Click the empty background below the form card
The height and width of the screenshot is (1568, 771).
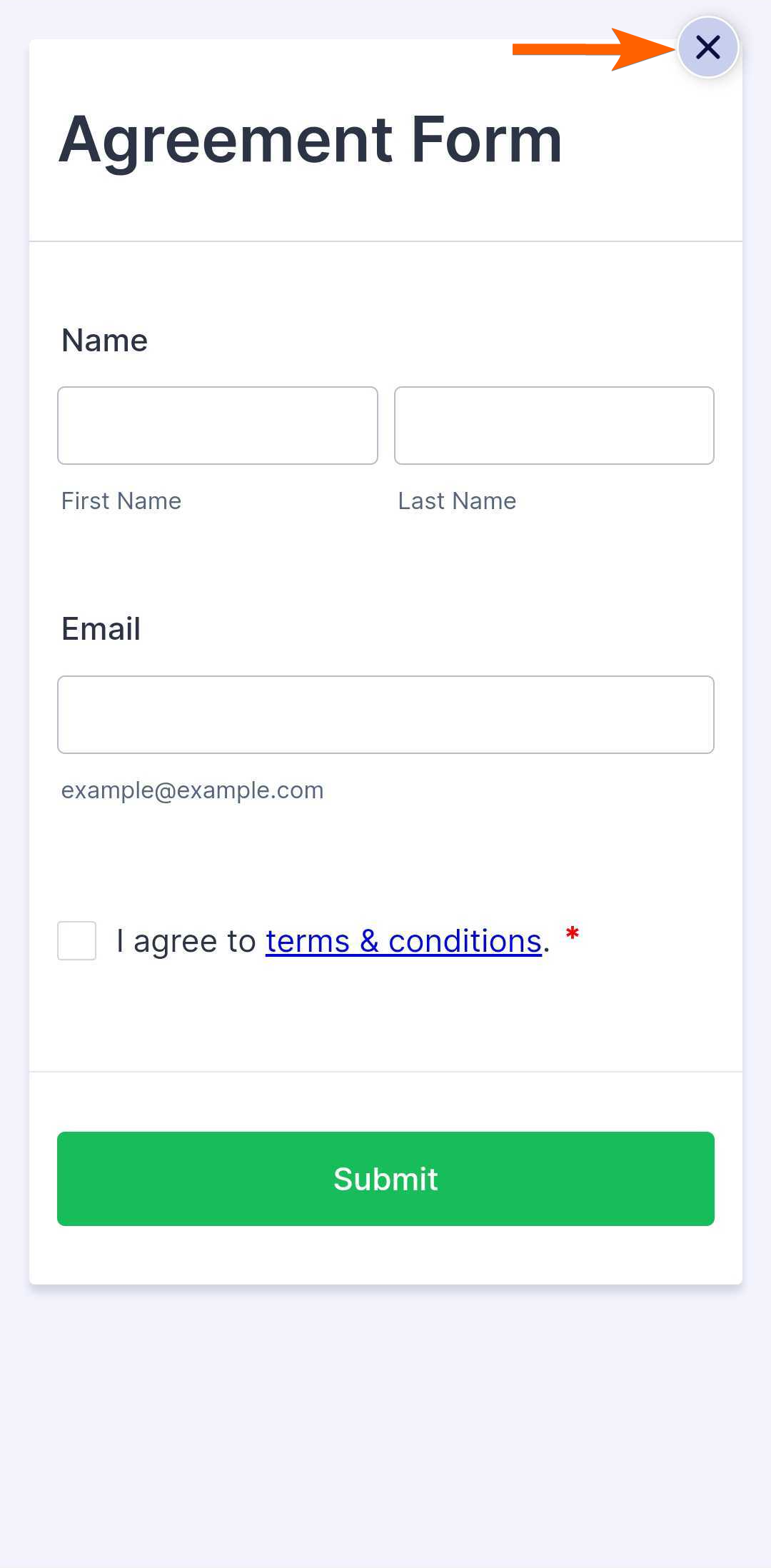click(385, 1428)
